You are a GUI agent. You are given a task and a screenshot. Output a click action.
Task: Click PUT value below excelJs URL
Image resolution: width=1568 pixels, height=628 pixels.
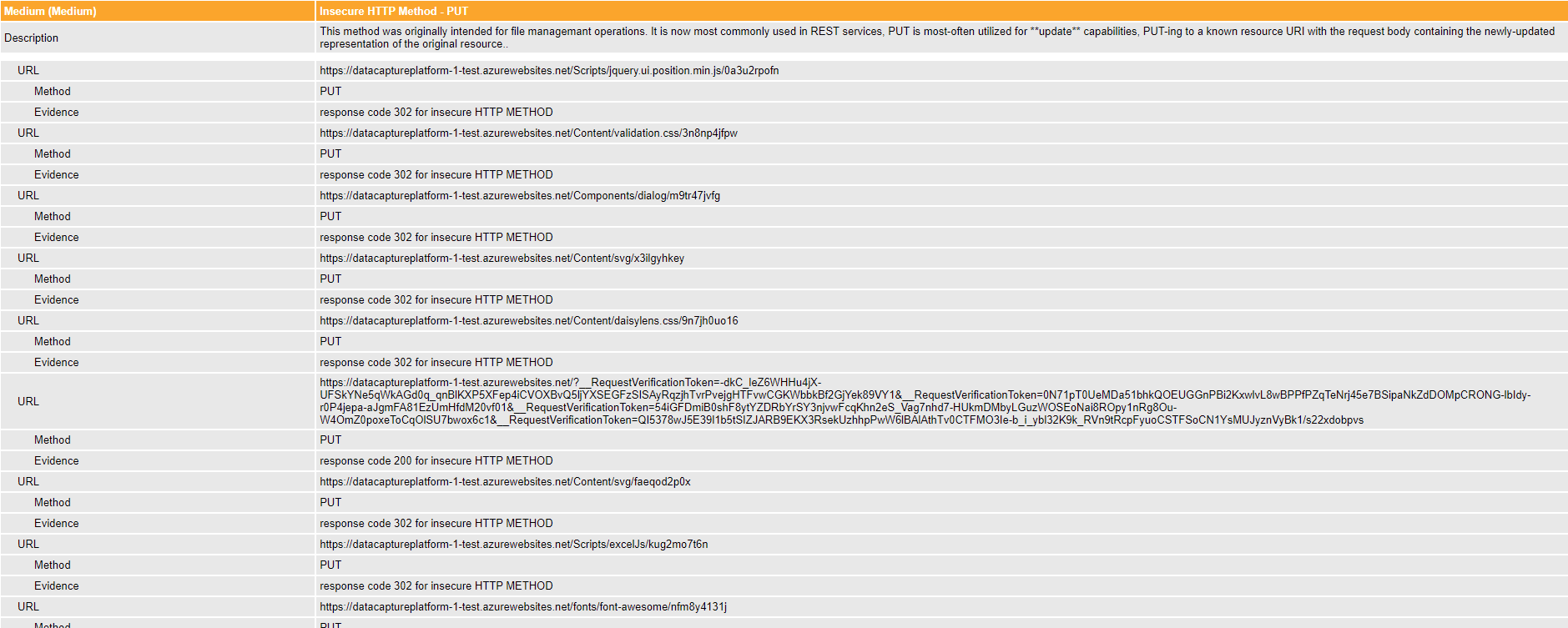[330, 565]
